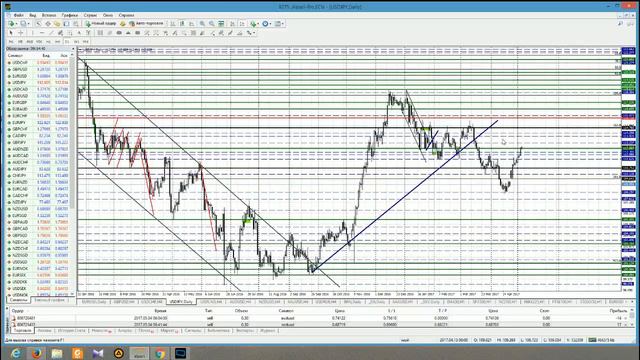Switch timeframe to H1
Image resolution: width=640 pixels, height=360 pixels.
[x=48, y=42]
